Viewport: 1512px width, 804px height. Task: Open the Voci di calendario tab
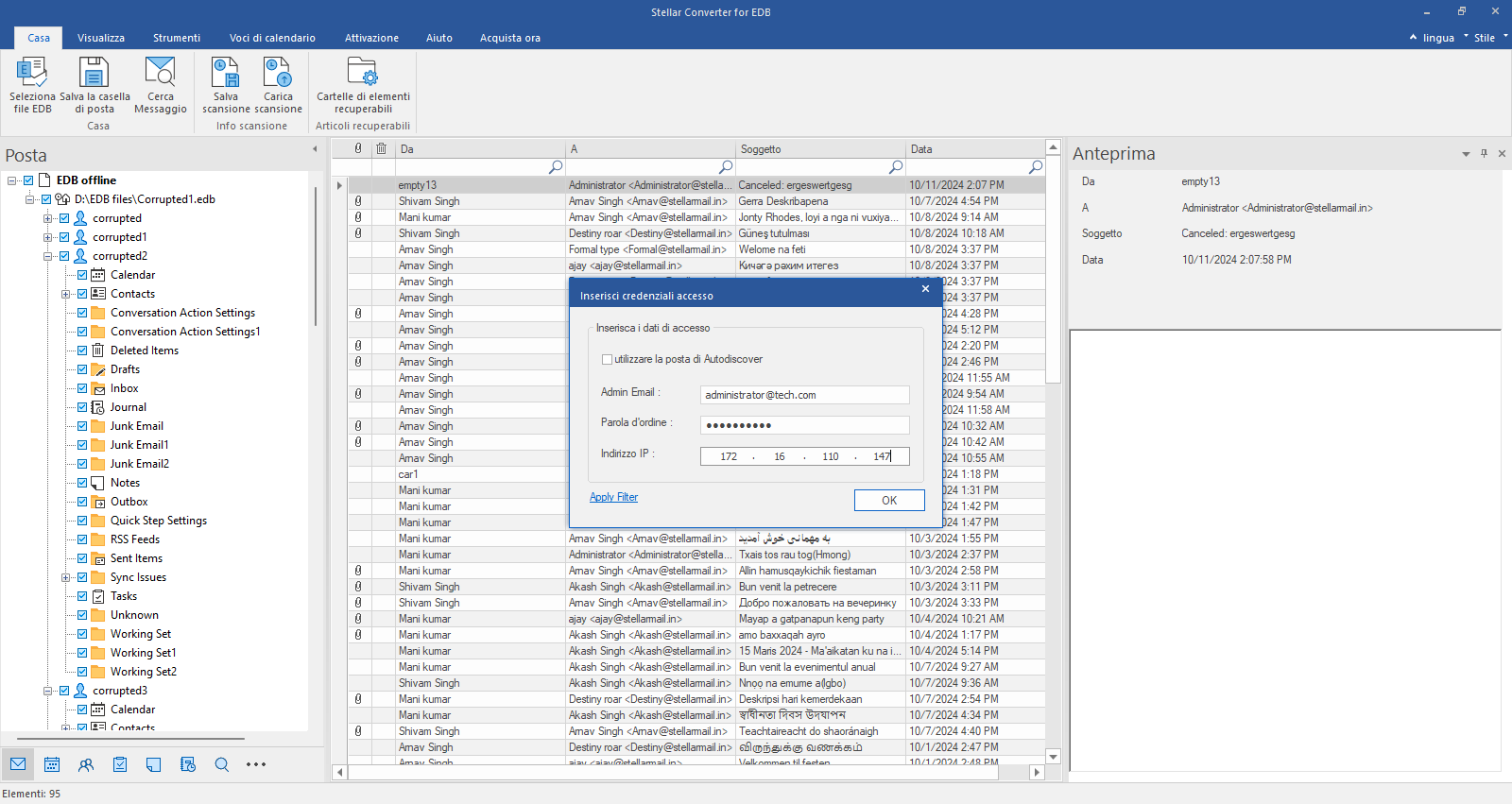click(272, 38)
